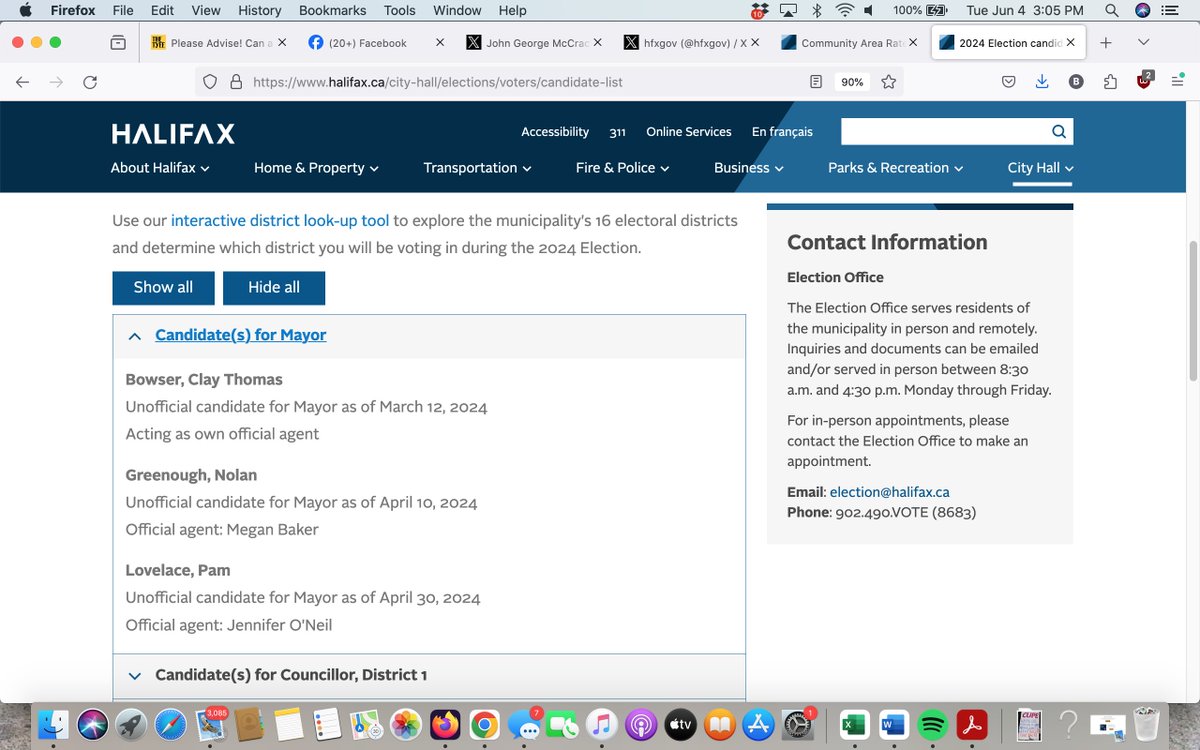Expand the Home & Property menu
Viewport: 1200px width, 750px height.
click(316, 168)
